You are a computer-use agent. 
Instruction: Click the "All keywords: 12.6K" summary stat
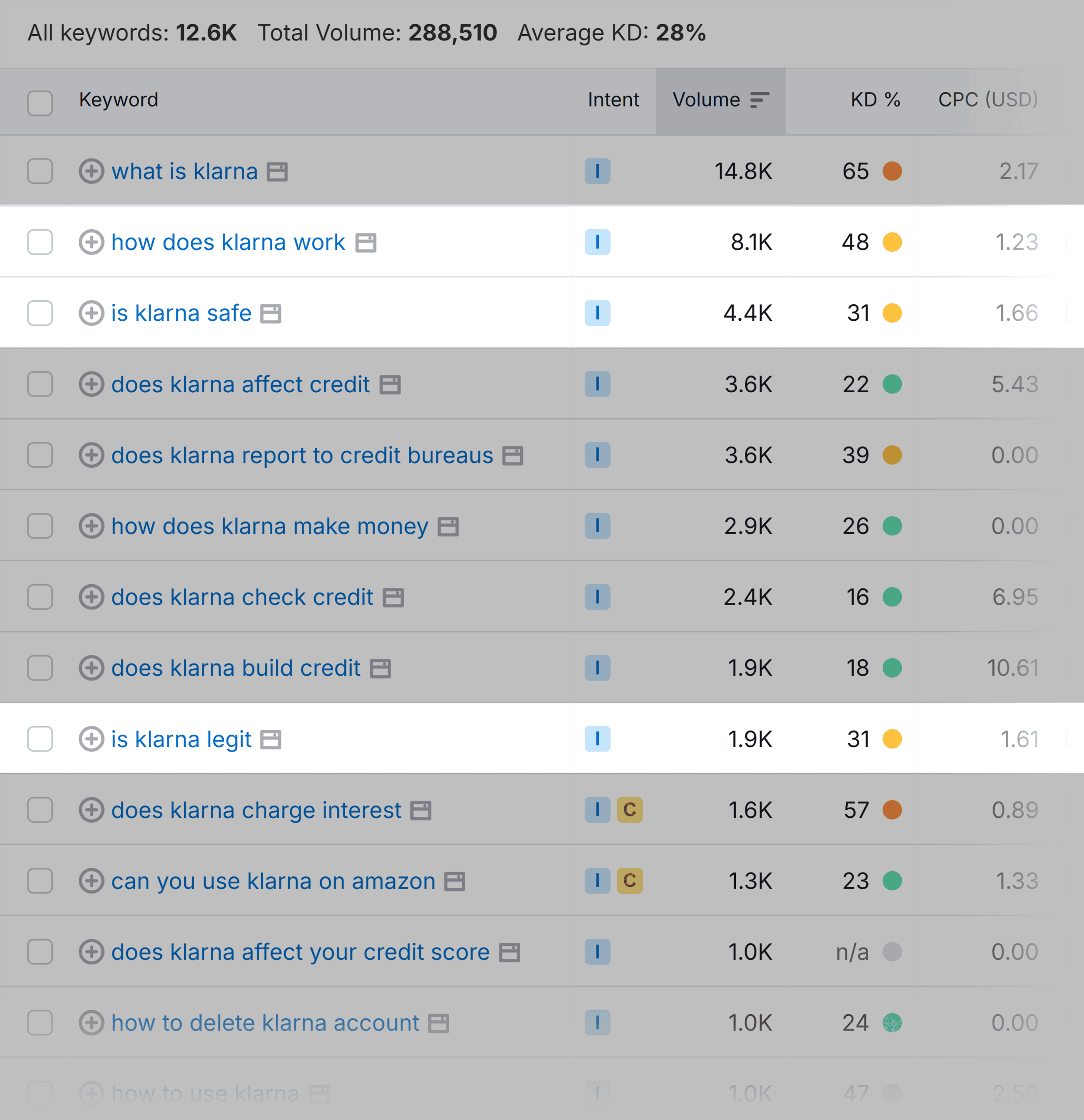[x=133, y=33]
